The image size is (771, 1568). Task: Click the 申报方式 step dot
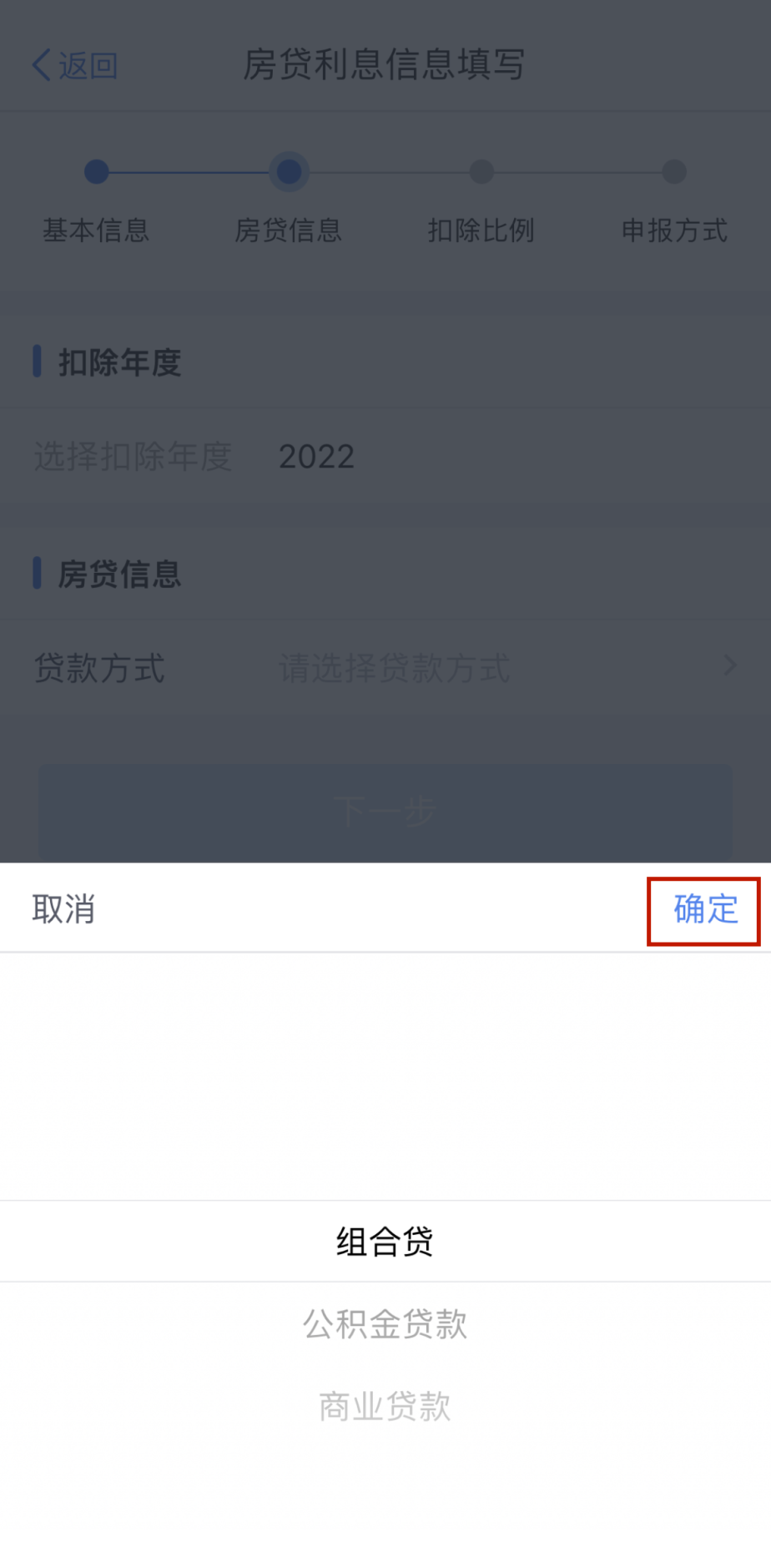[674, 172]
